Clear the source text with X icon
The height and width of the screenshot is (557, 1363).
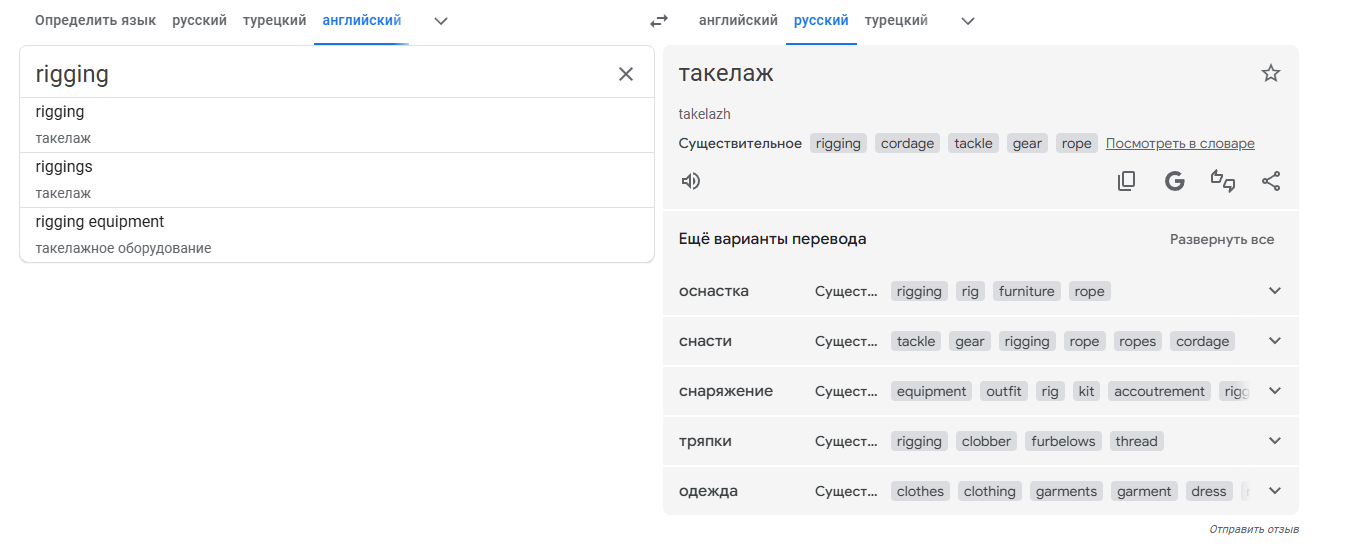(x=626, y=74)
